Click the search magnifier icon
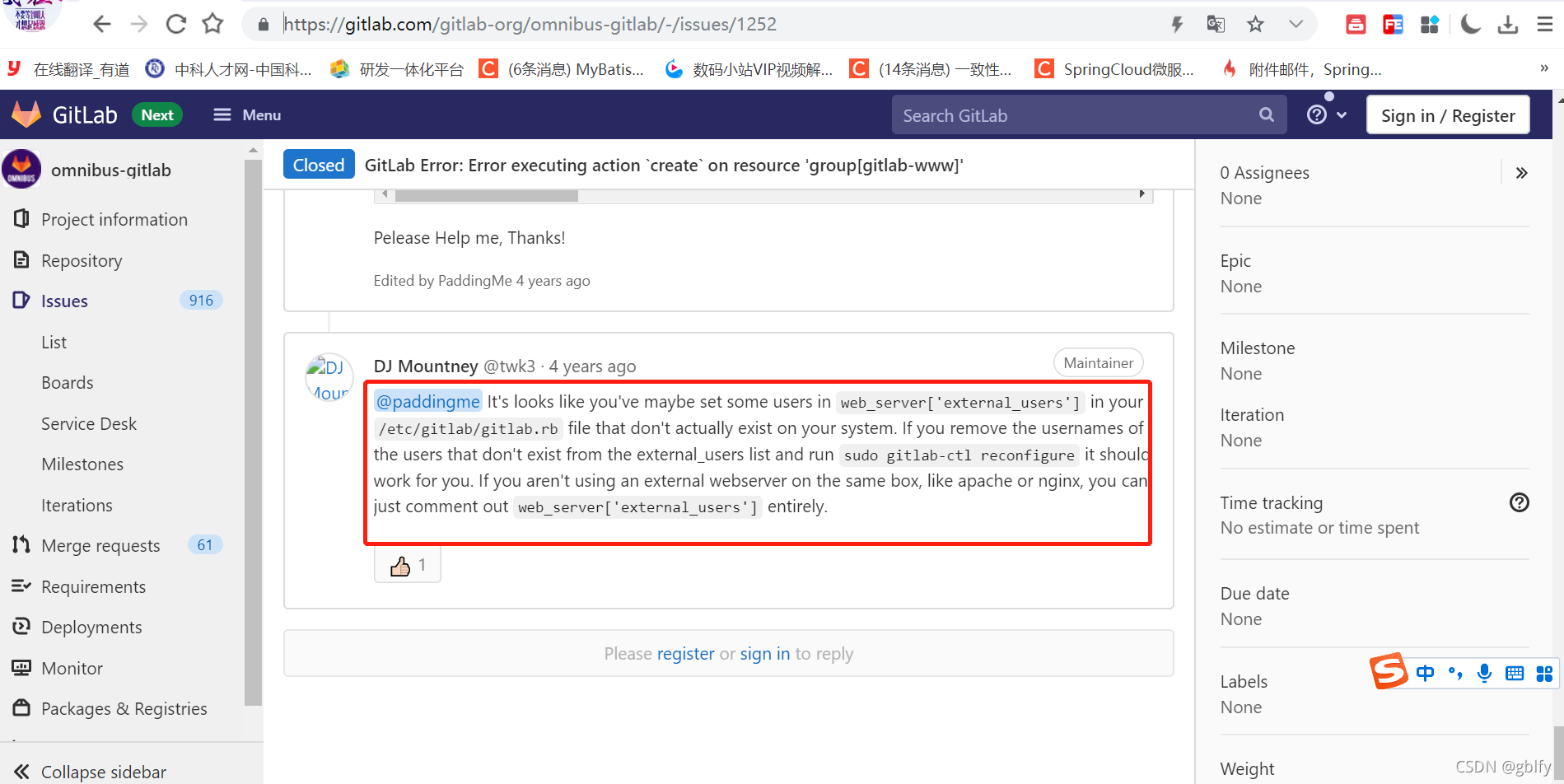Viewport: 1564px width, 784px height. pyautogui.click(x=1267, y=115)
